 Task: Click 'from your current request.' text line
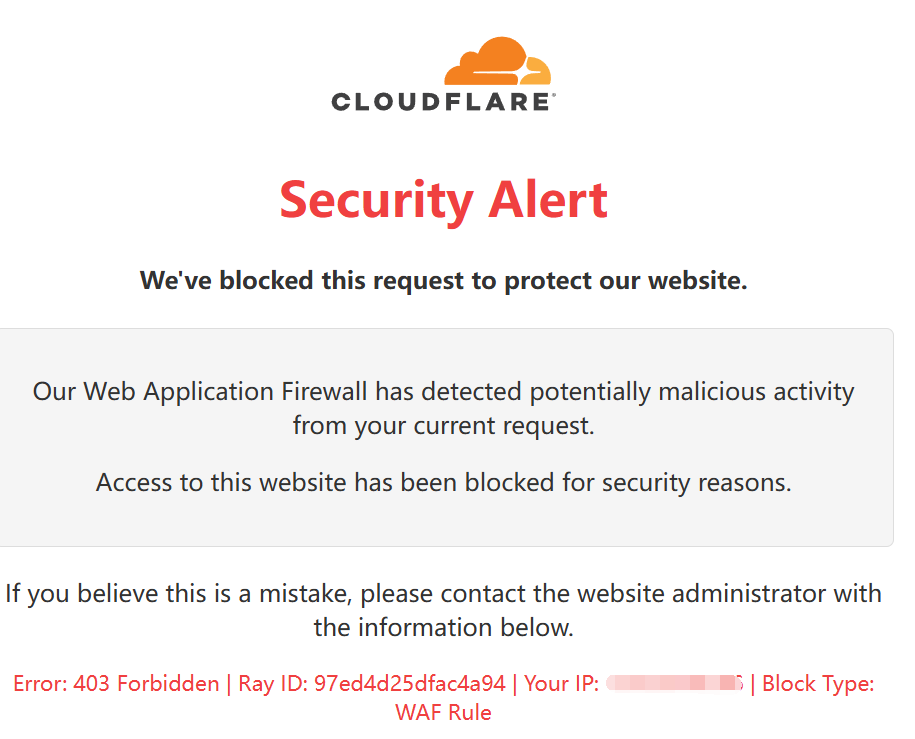(443, 426)
